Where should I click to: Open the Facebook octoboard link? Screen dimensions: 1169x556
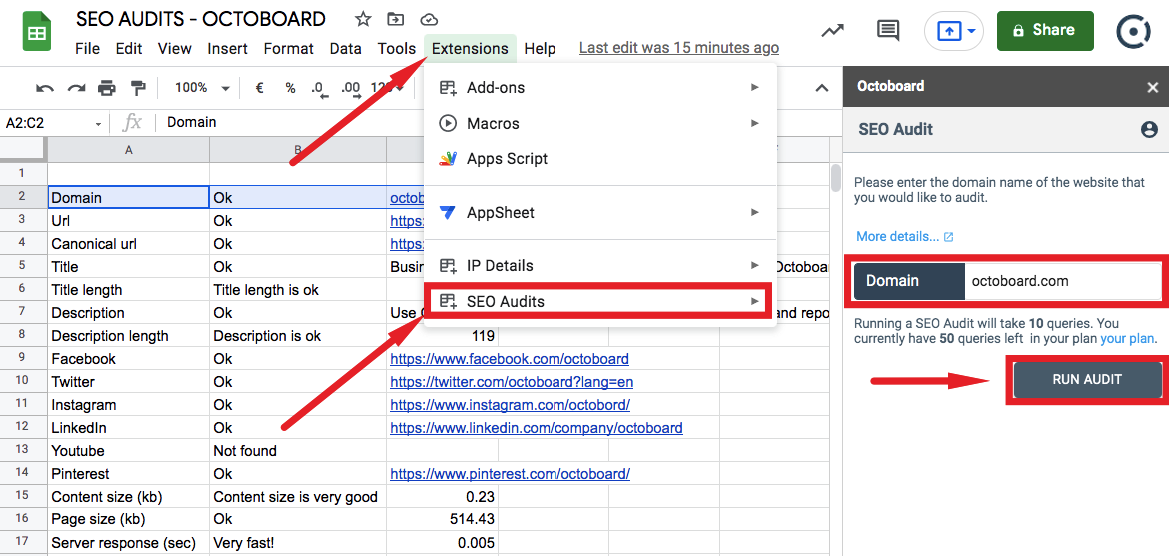(509, 359)
